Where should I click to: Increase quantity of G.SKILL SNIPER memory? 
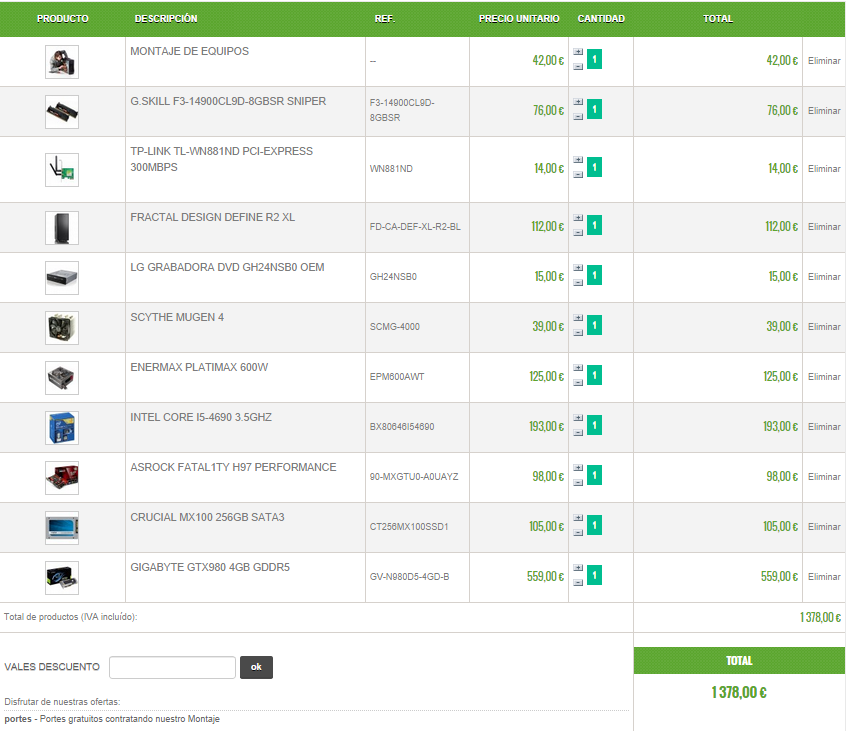coord(578,102)
